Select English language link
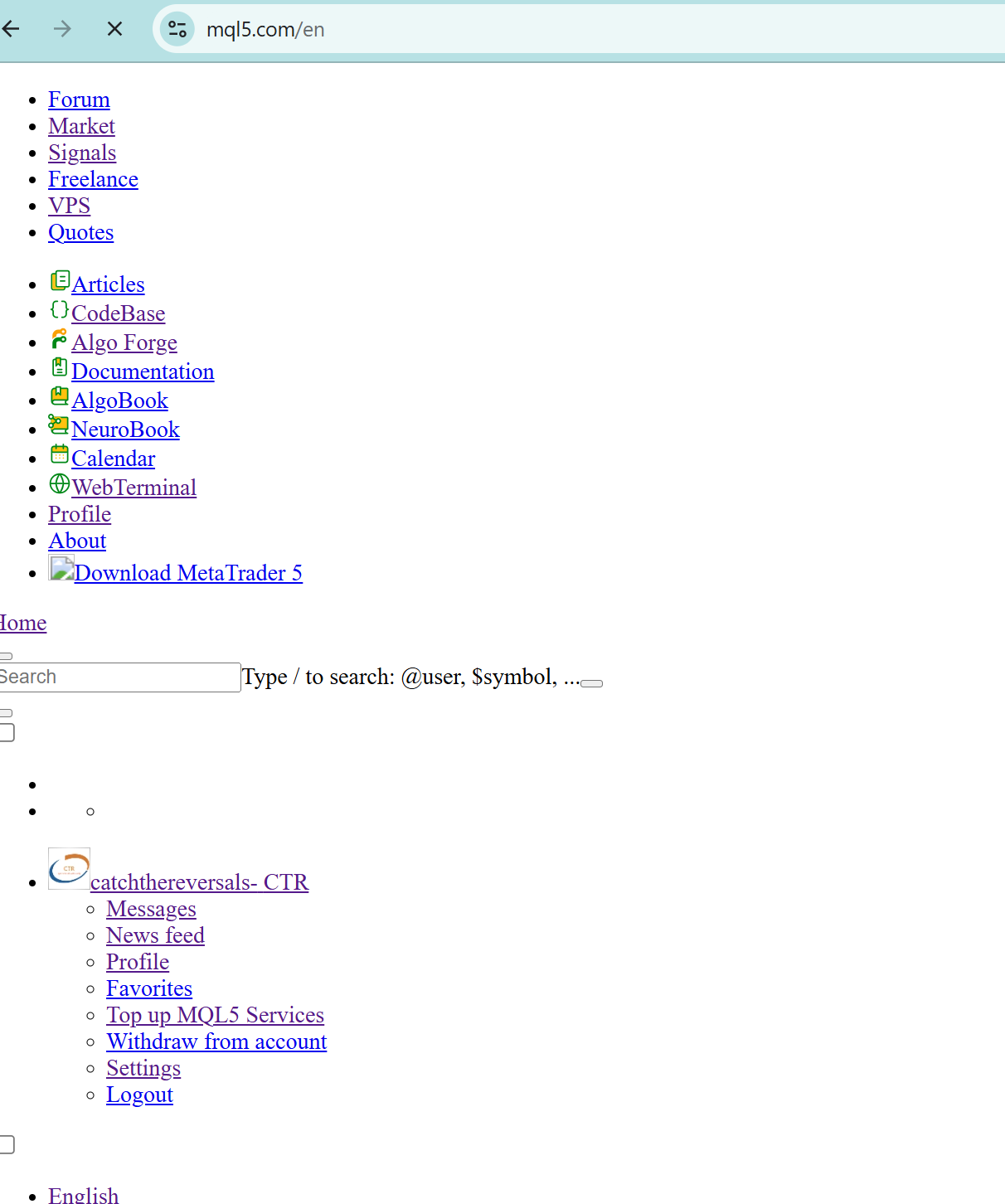Viewport: 1005px width, 1204px height. 83,1196
